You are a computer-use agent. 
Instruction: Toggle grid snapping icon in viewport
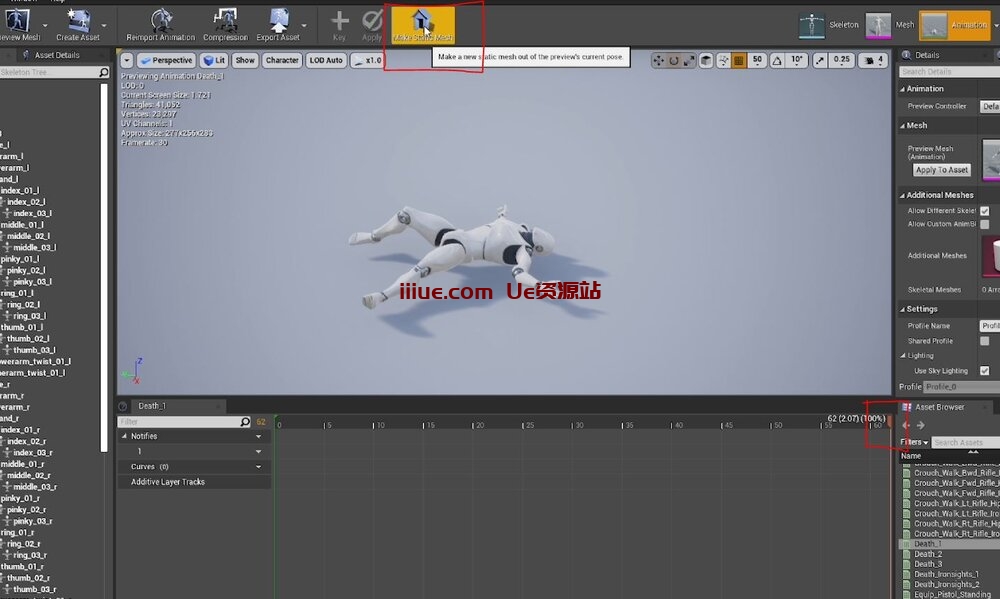pos(739,60)
